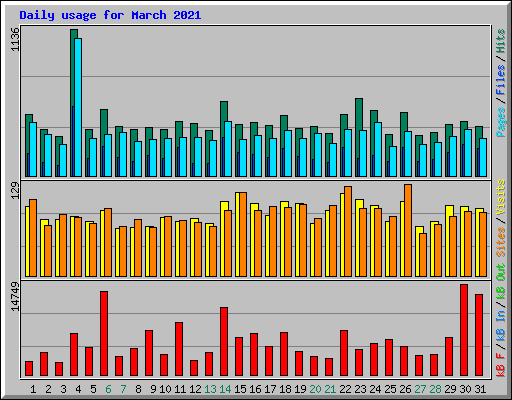The image size is (512, 400).
Task: Click the orange sites bar for day 26
Action: 408,230
